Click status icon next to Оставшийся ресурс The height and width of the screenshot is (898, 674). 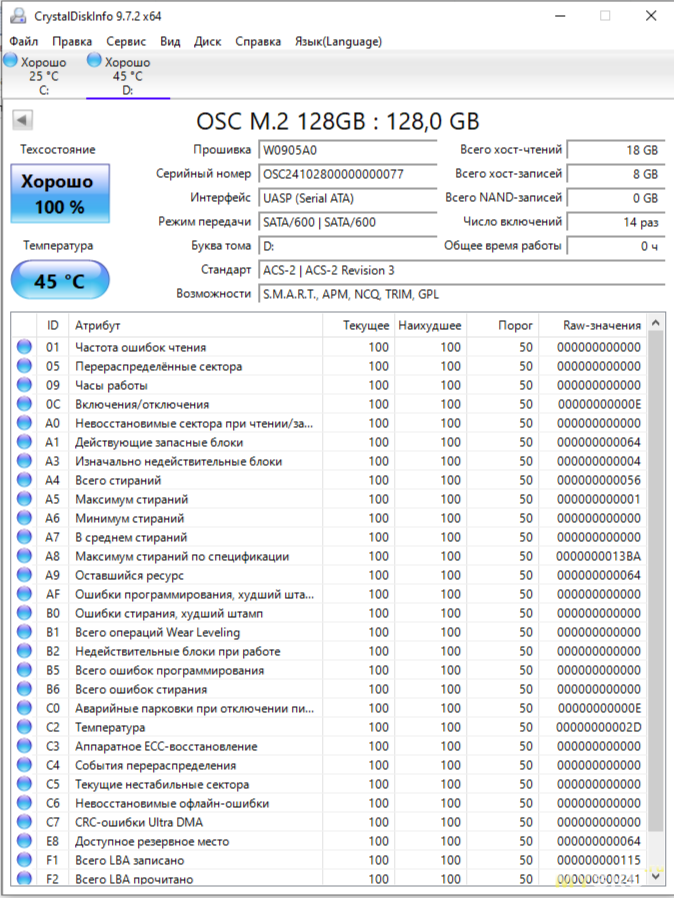pos(25,576)
